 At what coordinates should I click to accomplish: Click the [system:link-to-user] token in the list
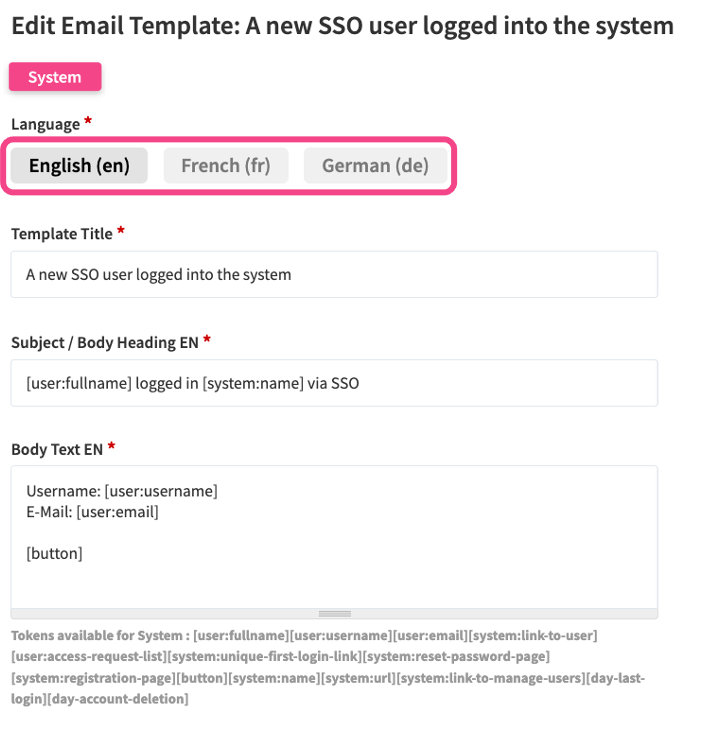tap(533, 636)
